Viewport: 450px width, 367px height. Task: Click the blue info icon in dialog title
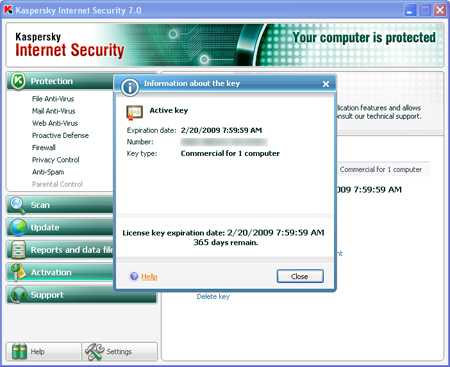pyautogui.click(x=130, y=87)
